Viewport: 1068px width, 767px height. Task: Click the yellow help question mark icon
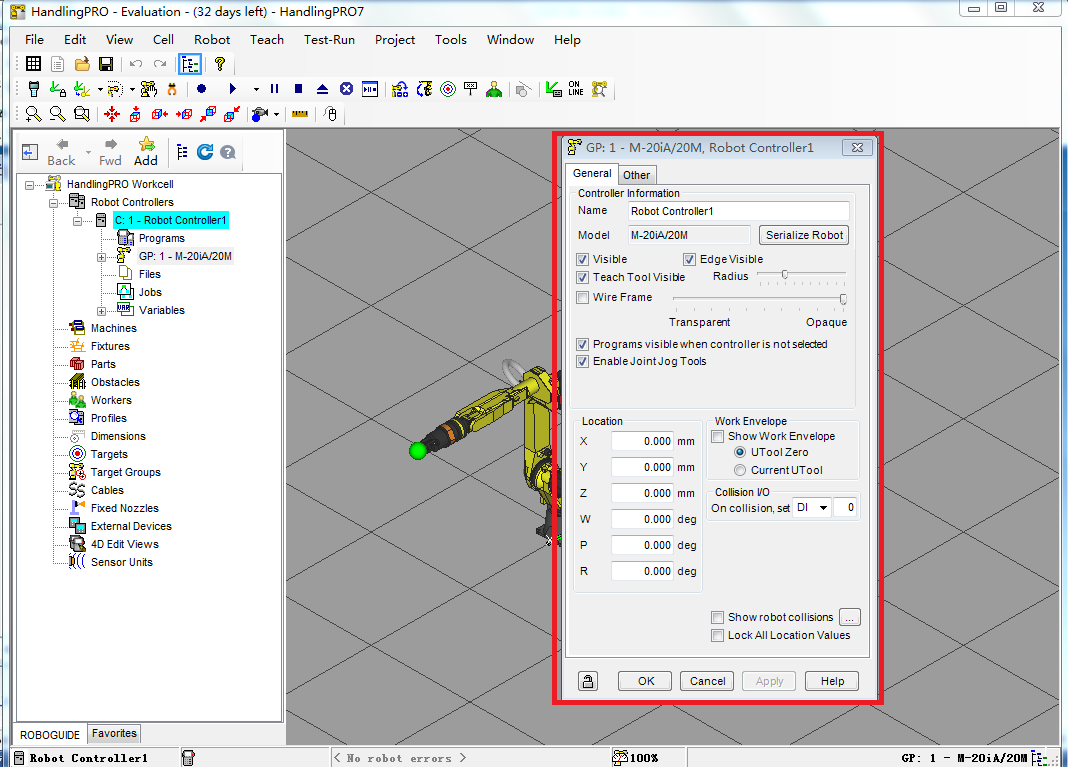tap(220, 64)
